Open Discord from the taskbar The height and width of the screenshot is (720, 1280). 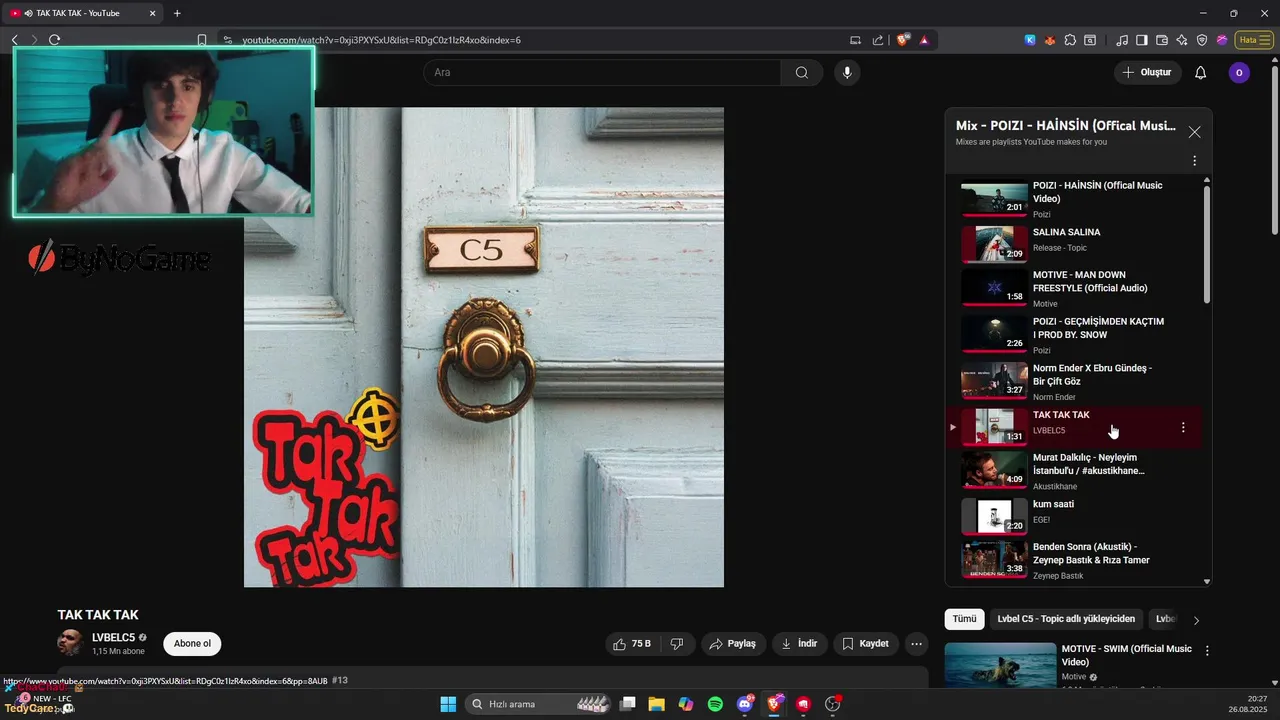pyautogui.click(x=745, y=704)
